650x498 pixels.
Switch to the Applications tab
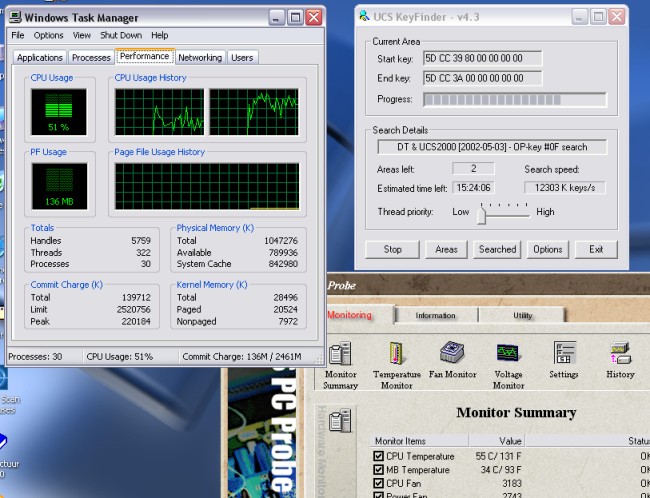pos(40,58)
